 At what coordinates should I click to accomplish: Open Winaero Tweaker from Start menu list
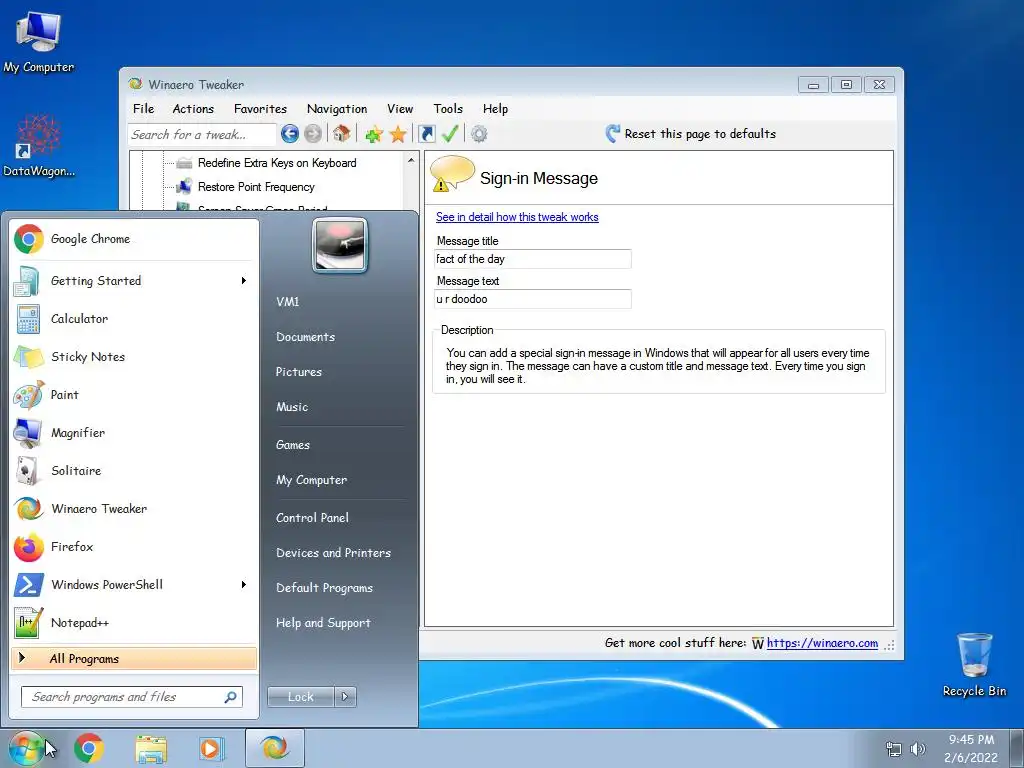[133, 508]
